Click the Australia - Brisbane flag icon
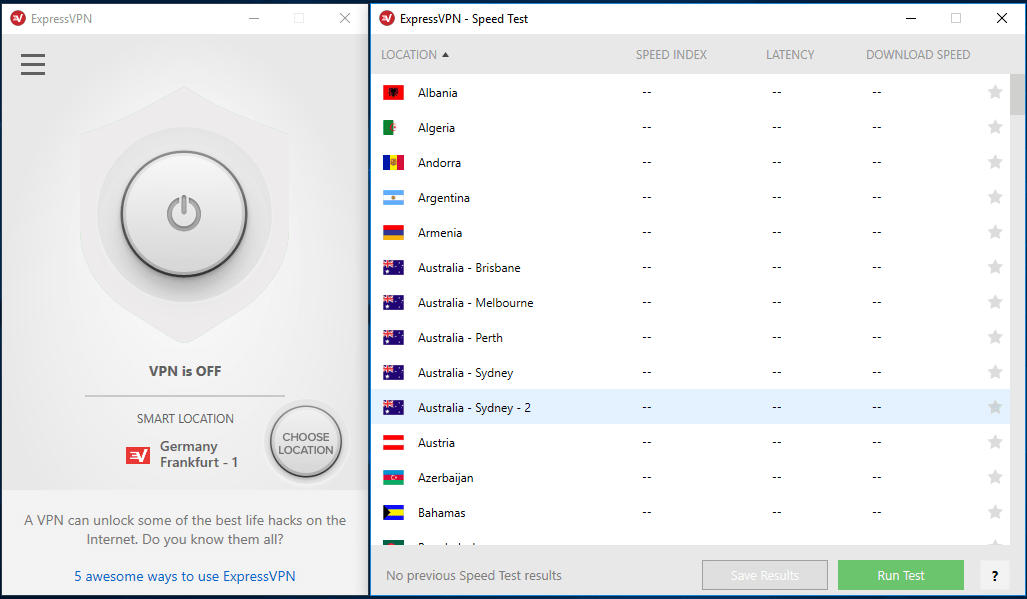The height and width of the screenshot is (599, 1027). (x=393, y=268)
